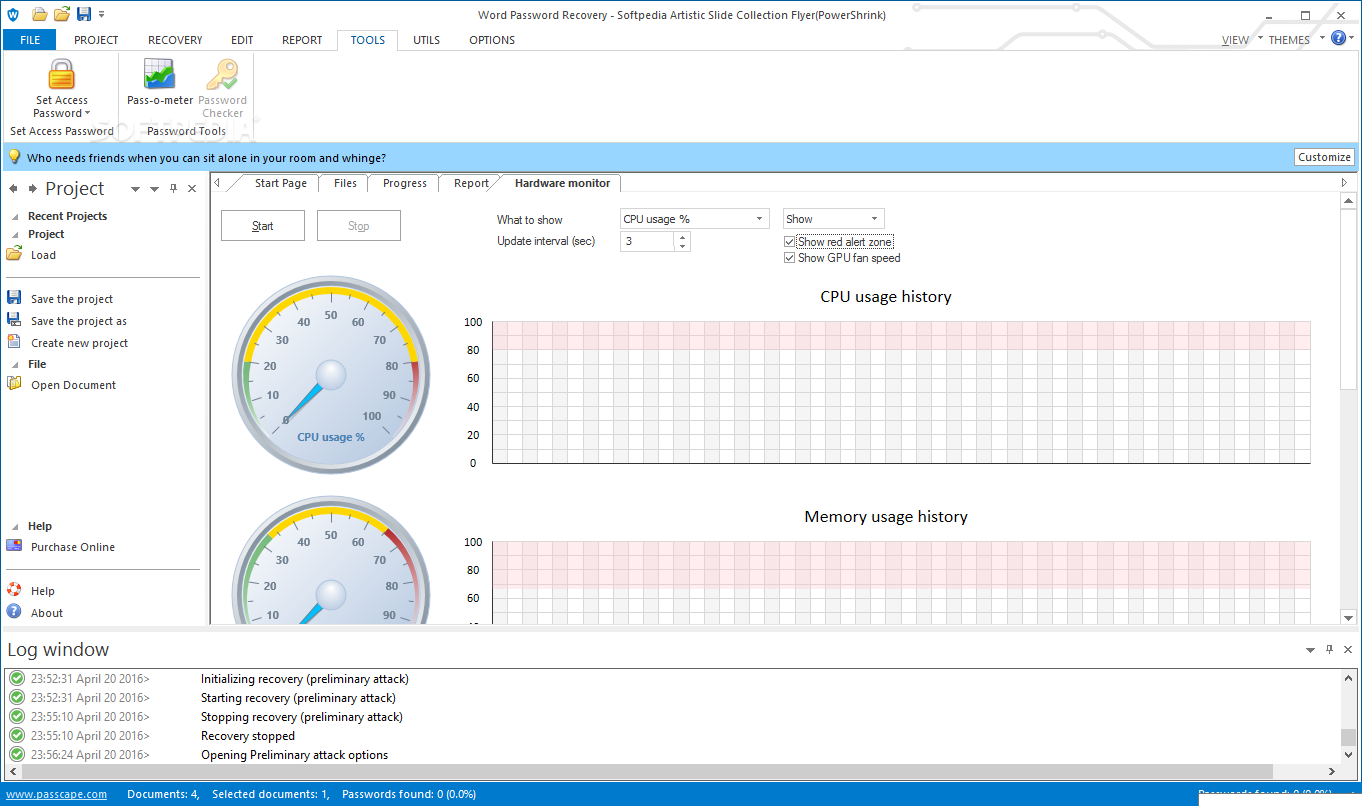Image resolution: width=1362 pixels, height=806 pixels.
Task: Click the Log window horizontal scrollbar
Action: 648,772
